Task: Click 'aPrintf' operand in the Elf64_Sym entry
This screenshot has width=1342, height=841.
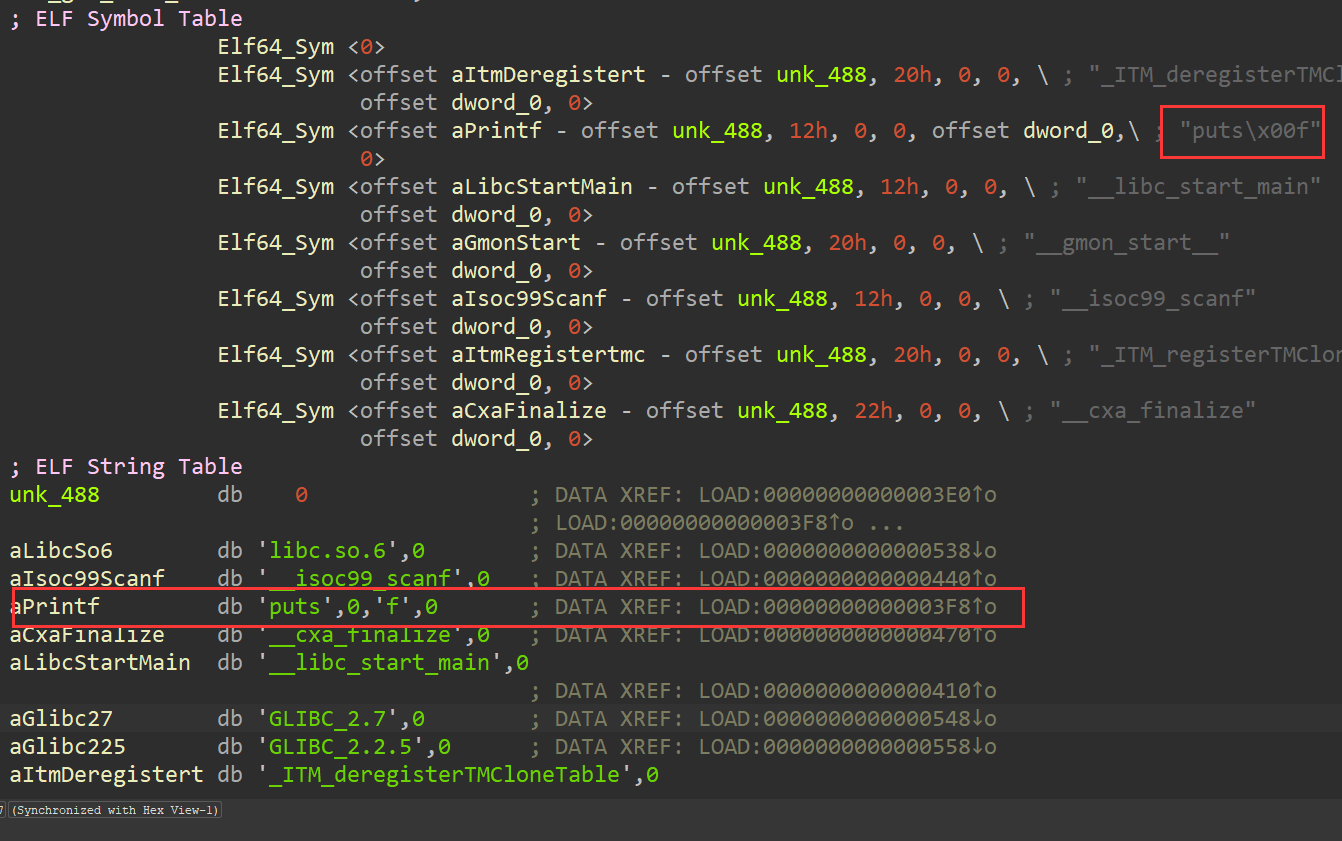Action: pos(497,131)
